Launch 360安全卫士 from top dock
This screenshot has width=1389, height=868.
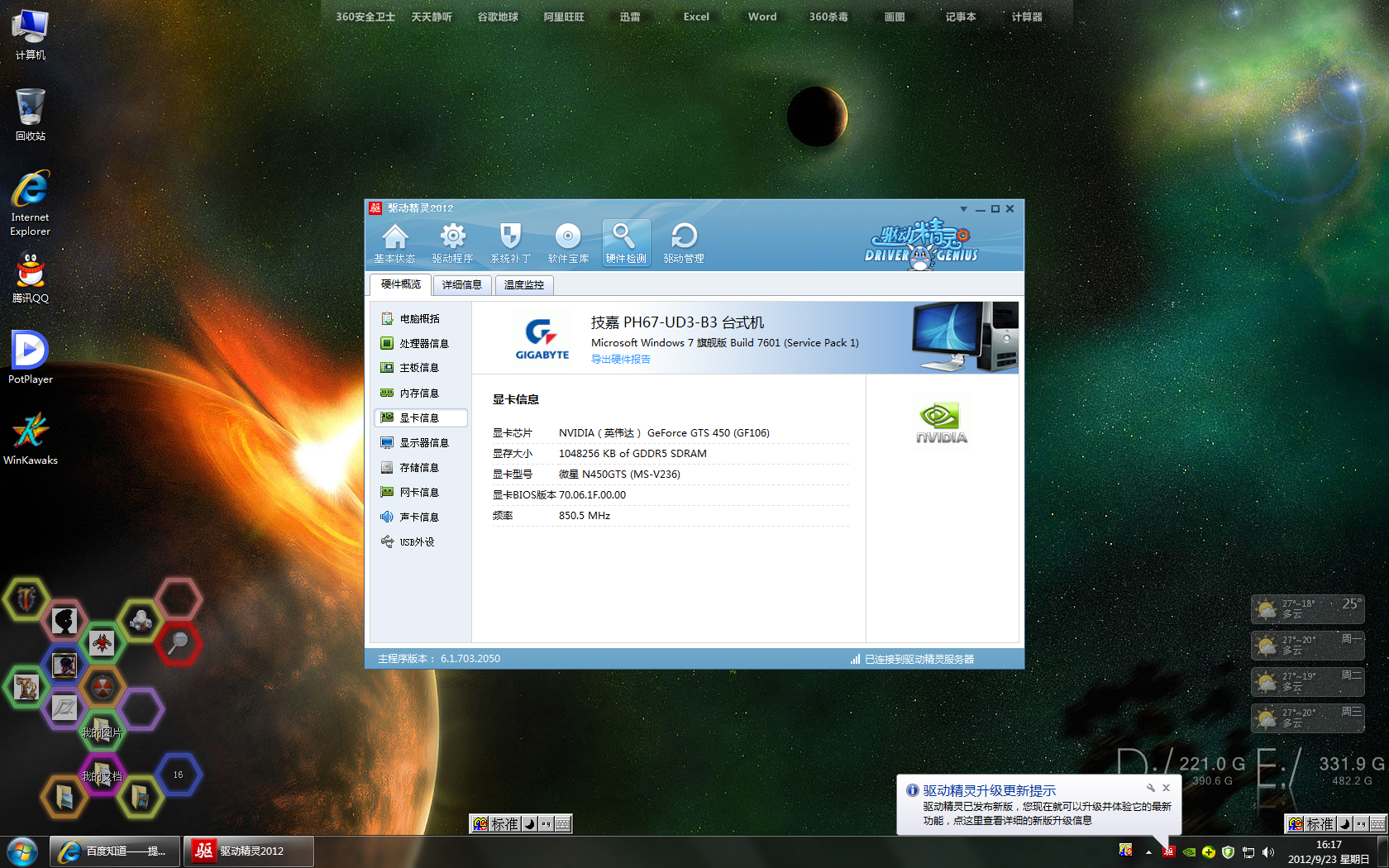(365, 17)
